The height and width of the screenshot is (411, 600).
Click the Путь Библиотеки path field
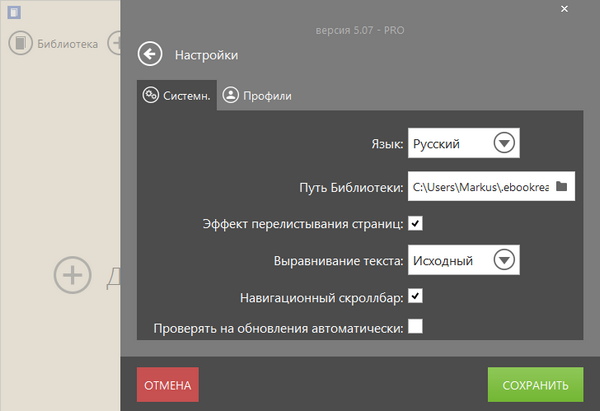[480, 186]
